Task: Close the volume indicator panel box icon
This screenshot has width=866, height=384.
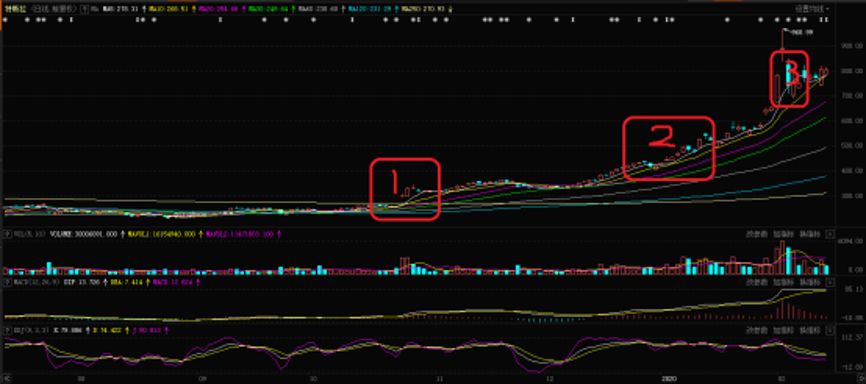Action: [x=829, y=234]
